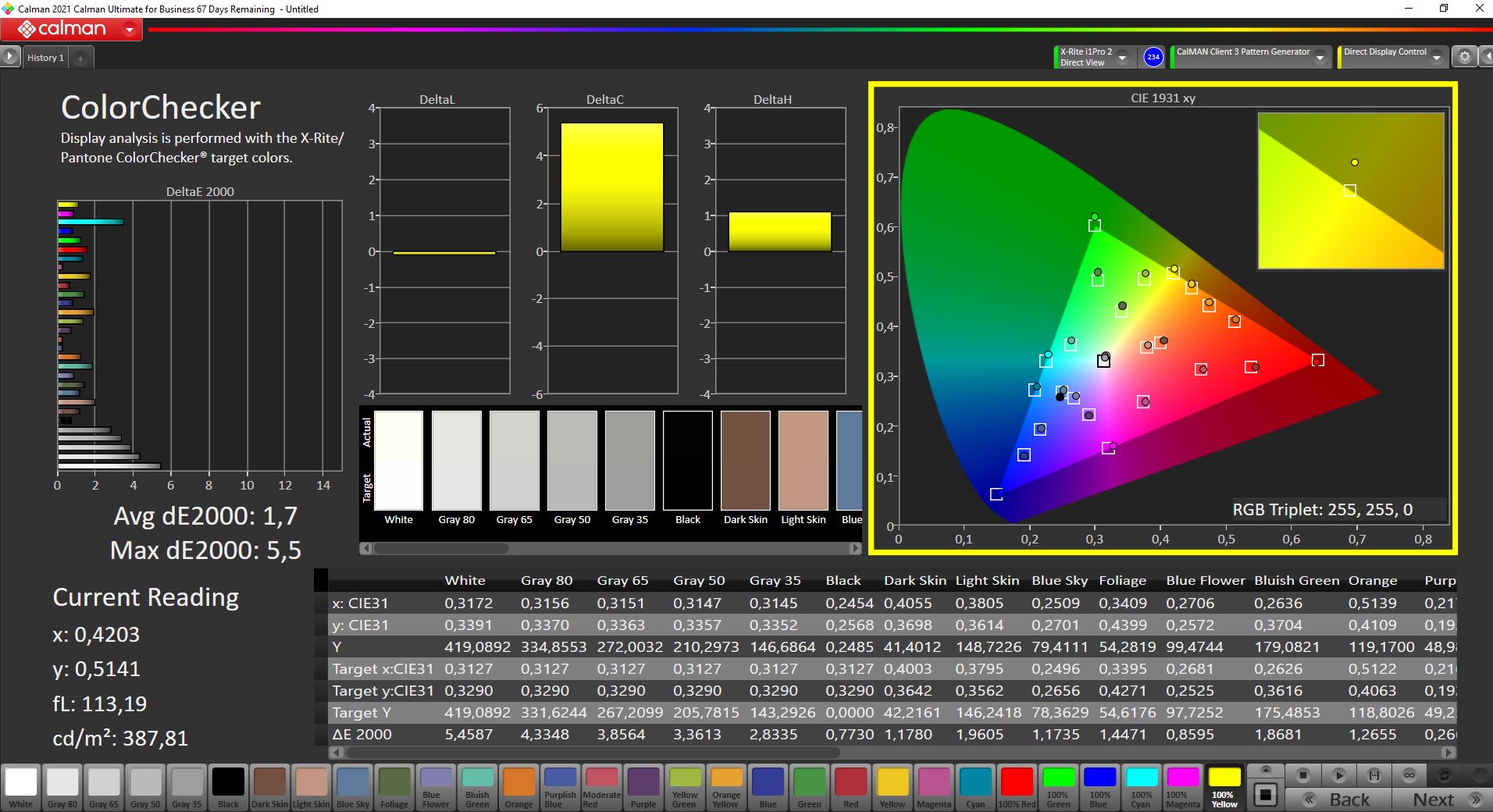Select the Light Skin patch in bottom strip
The width and height of the screenshot is (1493, 812).
coord(312,787)
